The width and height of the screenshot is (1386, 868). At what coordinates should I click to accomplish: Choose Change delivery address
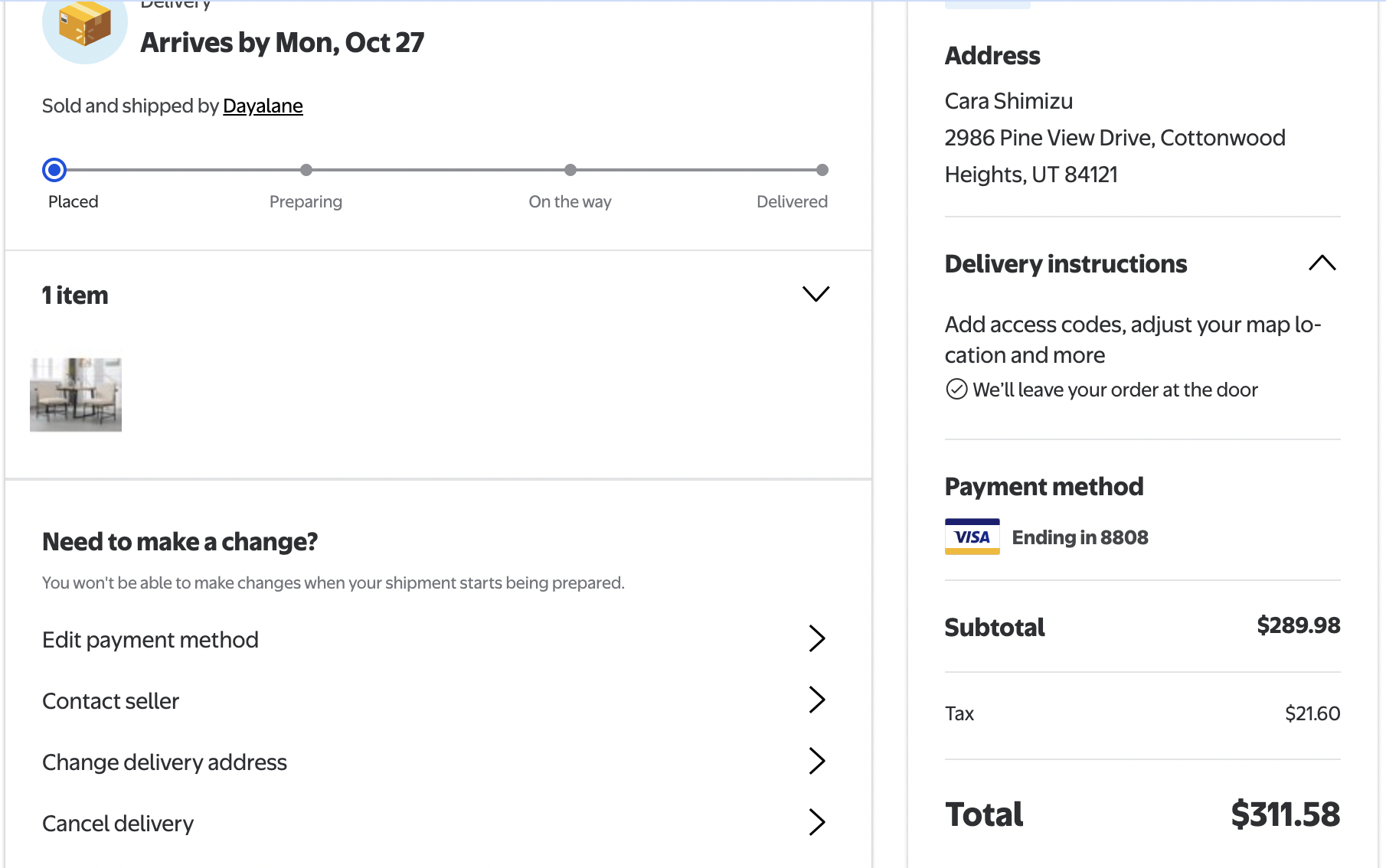pos(165,762)
